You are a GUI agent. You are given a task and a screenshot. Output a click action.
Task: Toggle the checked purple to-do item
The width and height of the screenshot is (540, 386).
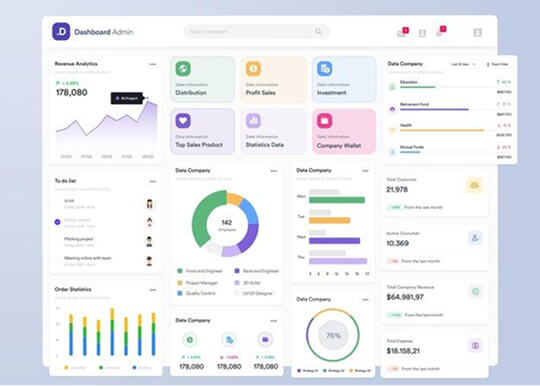tap(58, 222)
